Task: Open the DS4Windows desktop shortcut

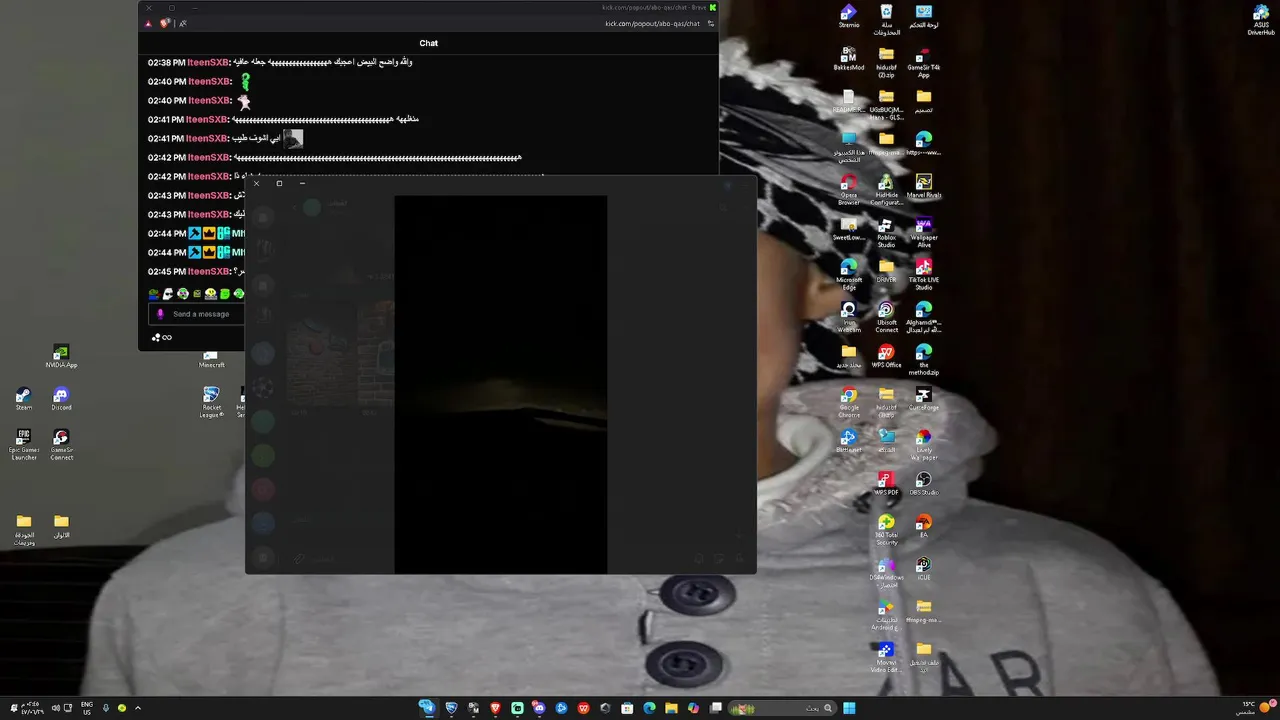Action: 886,572
